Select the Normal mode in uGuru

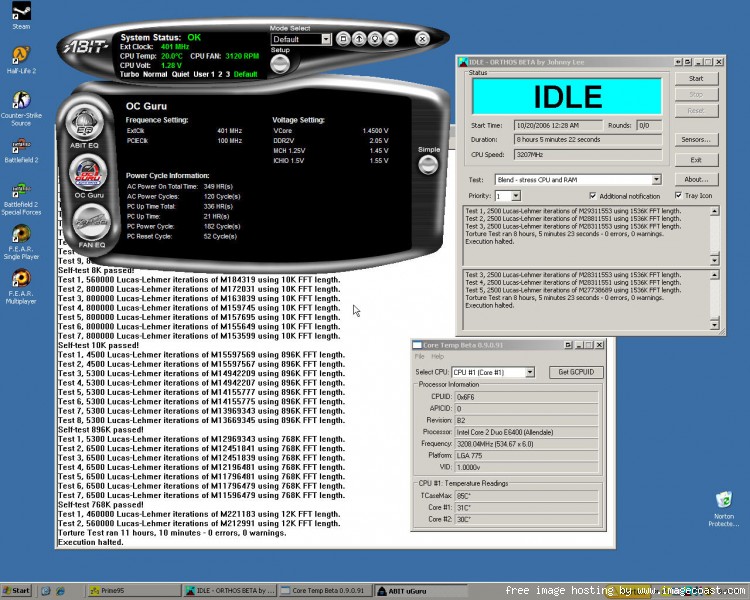[155, 74]
